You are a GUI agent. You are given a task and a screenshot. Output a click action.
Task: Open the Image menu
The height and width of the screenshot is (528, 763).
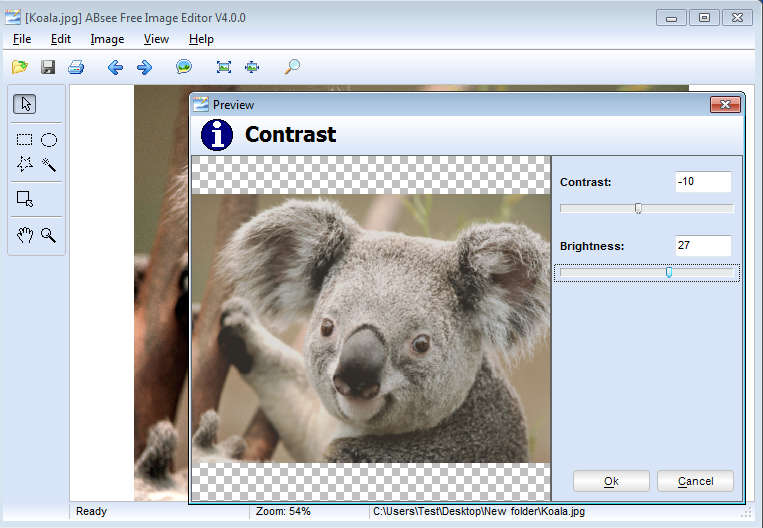[x=107, y=39]
